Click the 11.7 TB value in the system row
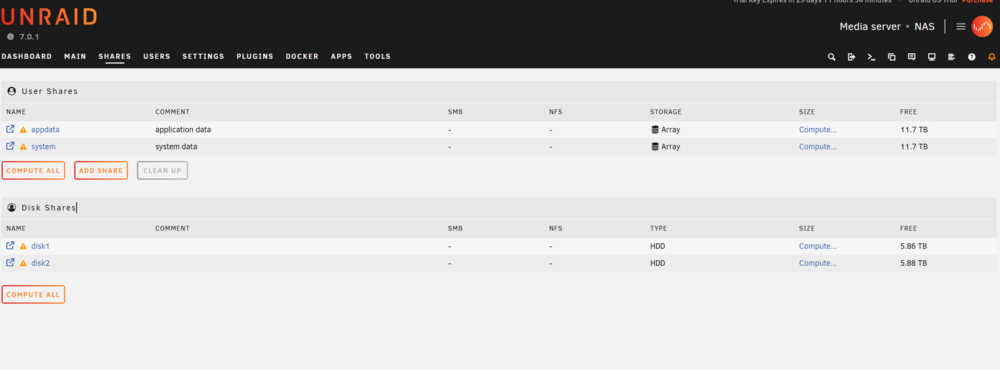The width and height of the screenshot is (1000, 370). (x=914, y=147)
